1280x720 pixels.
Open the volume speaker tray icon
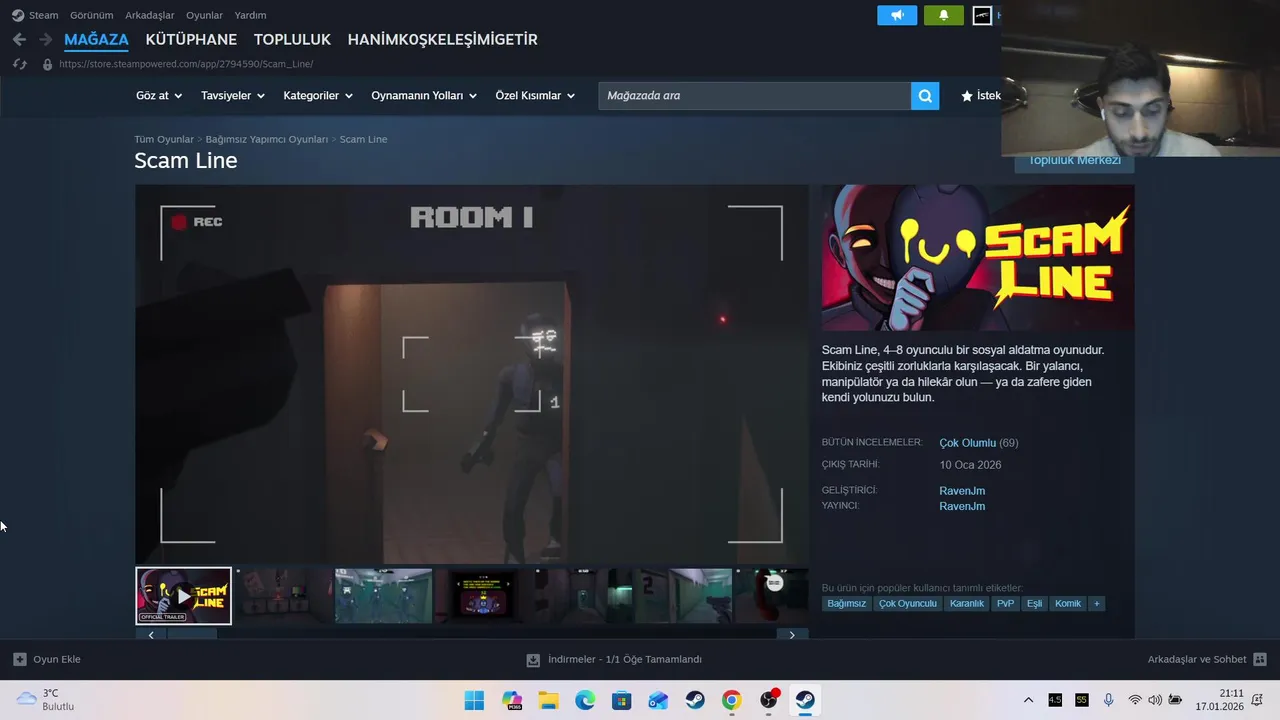pyautogui.click(x=1155, y=700)
